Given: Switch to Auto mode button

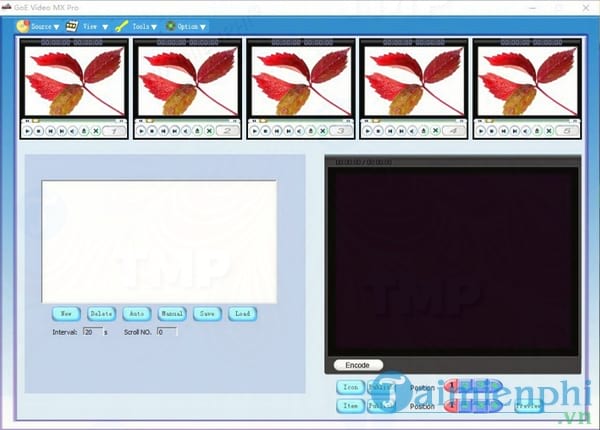Looking at the screenshot, I should (137, 314).
